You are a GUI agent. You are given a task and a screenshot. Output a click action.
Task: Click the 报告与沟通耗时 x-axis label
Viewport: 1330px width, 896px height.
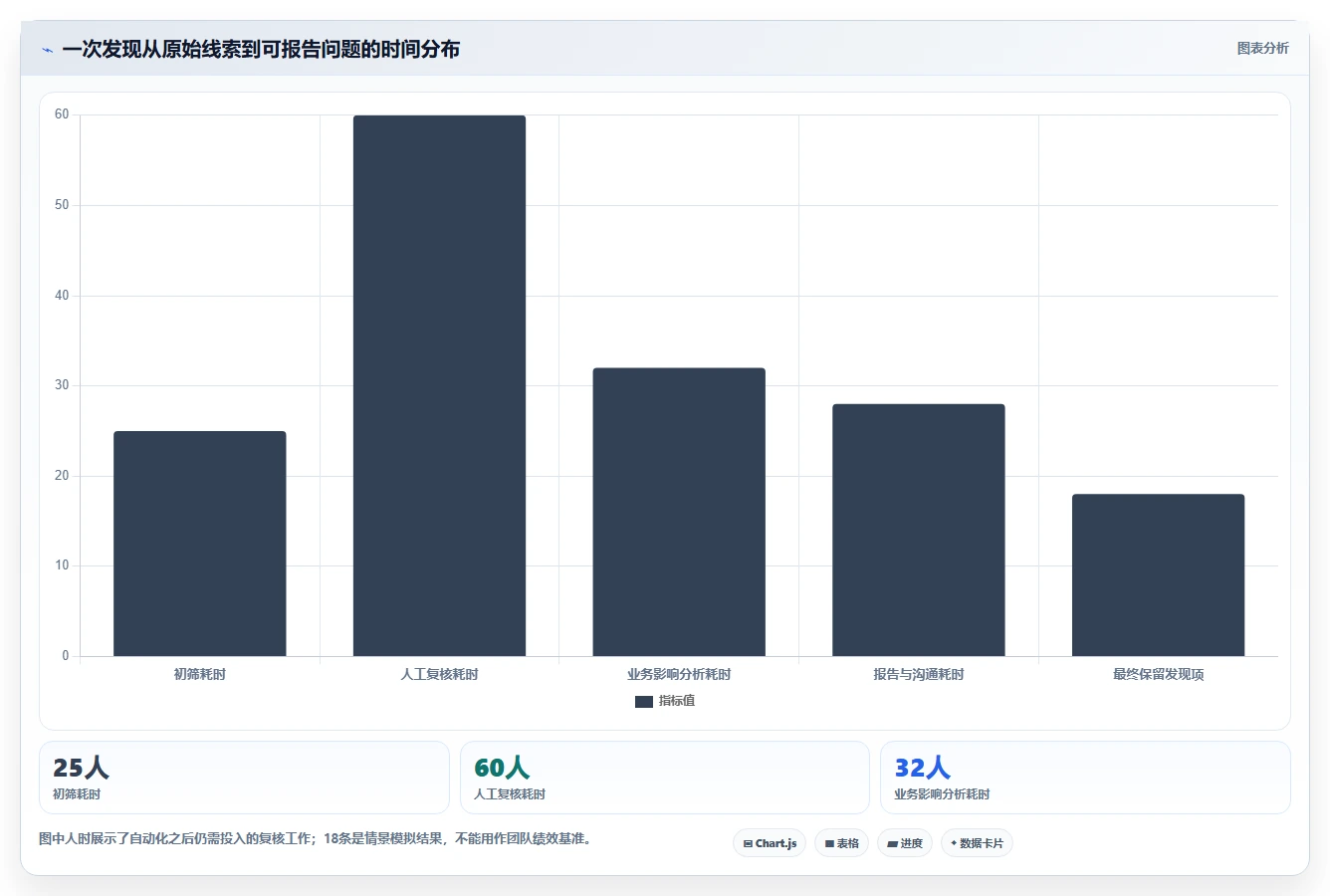coord(919,674)
